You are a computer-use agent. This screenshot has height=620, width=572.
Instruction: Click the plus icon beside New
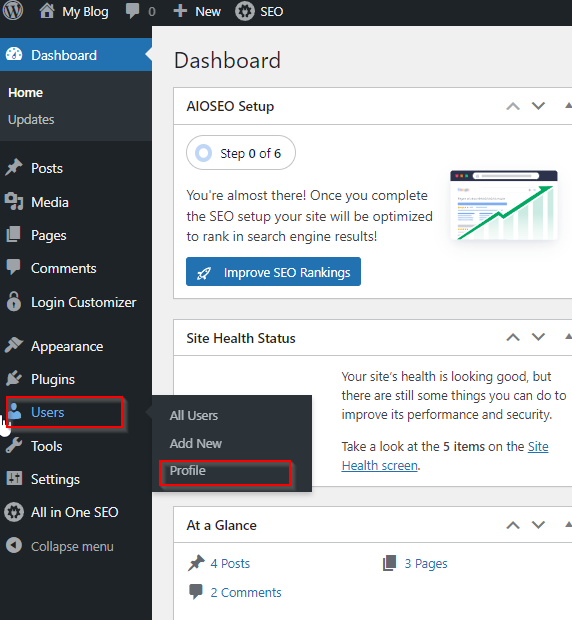point(180,11)
